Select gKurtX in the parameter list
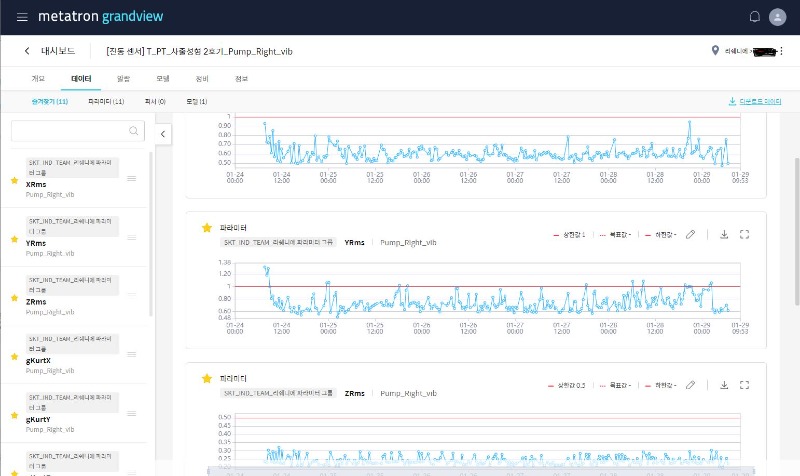Screen dimensions: 800x476 [x=38, y=361]
